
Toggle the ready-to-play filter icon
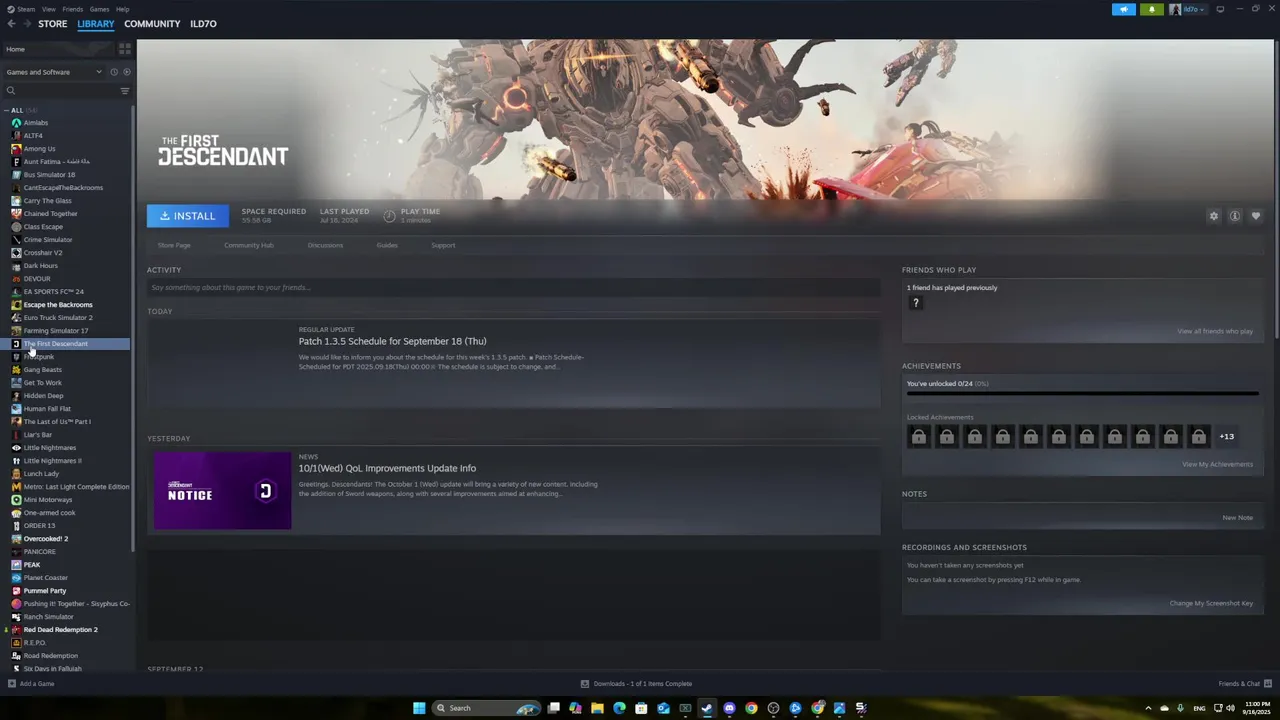pyautogui.click(x=126, y=72)
